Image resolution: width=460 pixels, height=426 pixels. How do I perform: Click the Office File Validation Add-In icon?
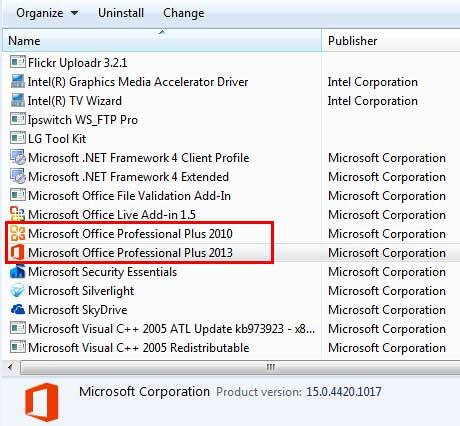pyautogui.click(x=18, y=195)
